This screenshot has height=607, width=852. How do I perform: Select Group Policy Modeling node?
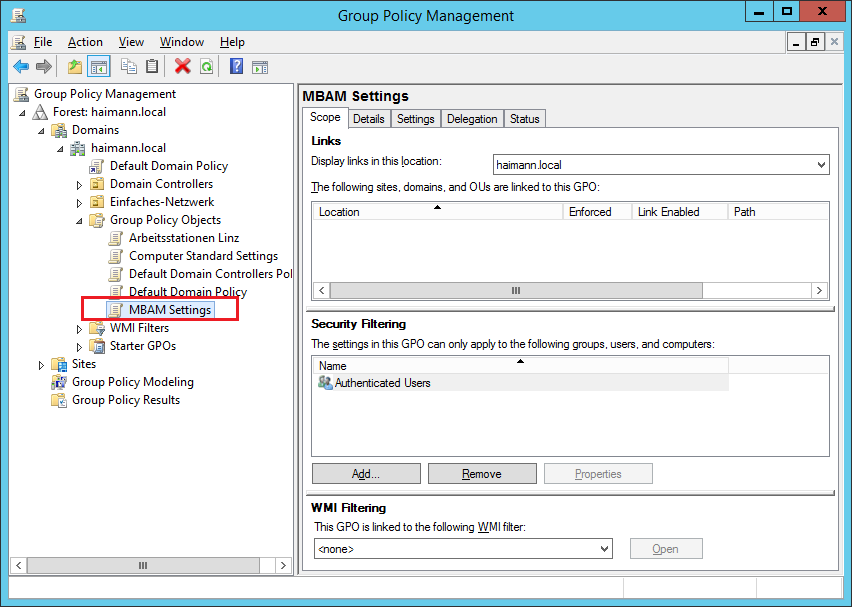point(133,381)
